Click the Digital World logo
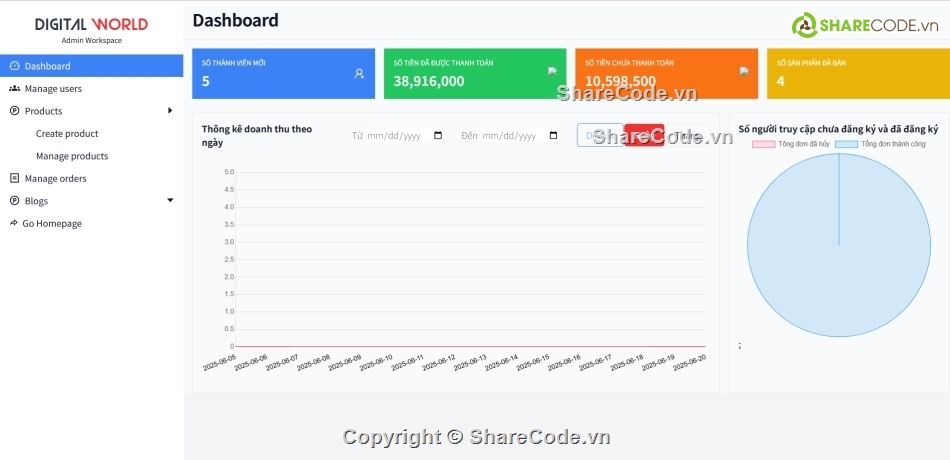 tap(91, 24)
